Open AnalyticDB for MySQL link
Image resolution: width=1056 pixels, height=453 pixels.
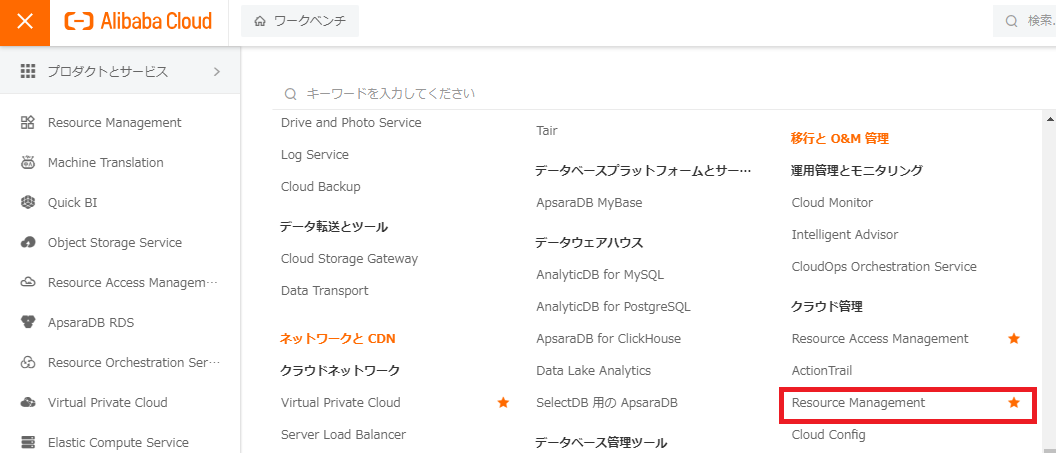[600, 275]
